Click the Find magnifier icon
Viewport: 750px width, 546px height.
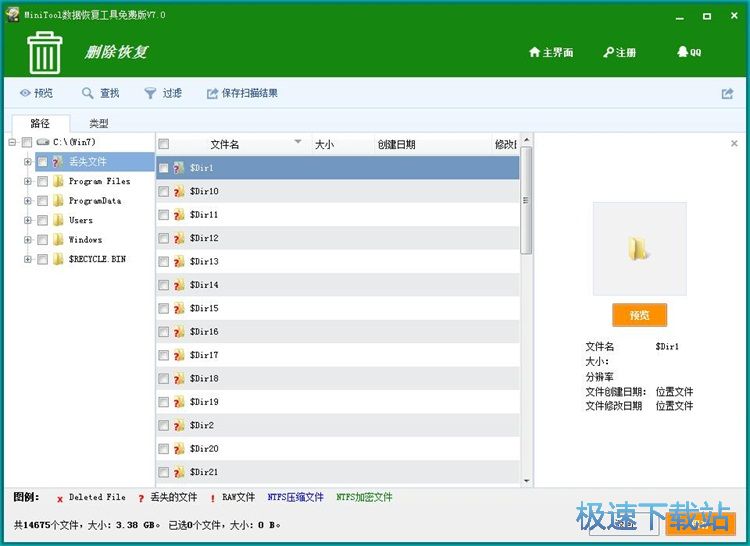88,93
